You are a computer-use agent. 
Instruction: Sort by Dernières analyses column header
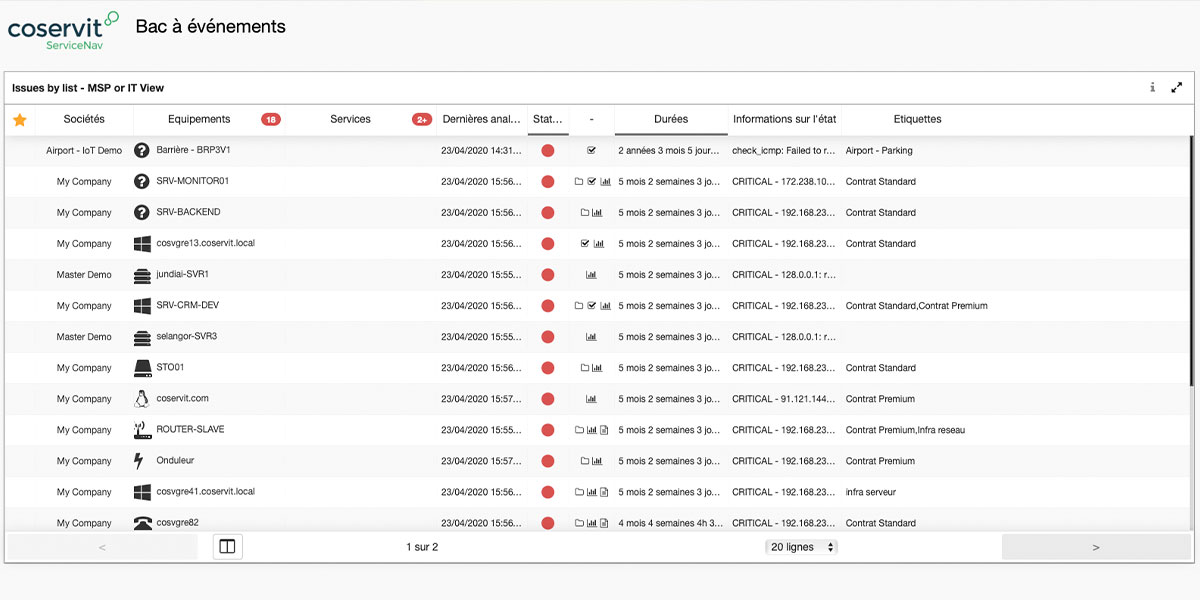[481, 119]
